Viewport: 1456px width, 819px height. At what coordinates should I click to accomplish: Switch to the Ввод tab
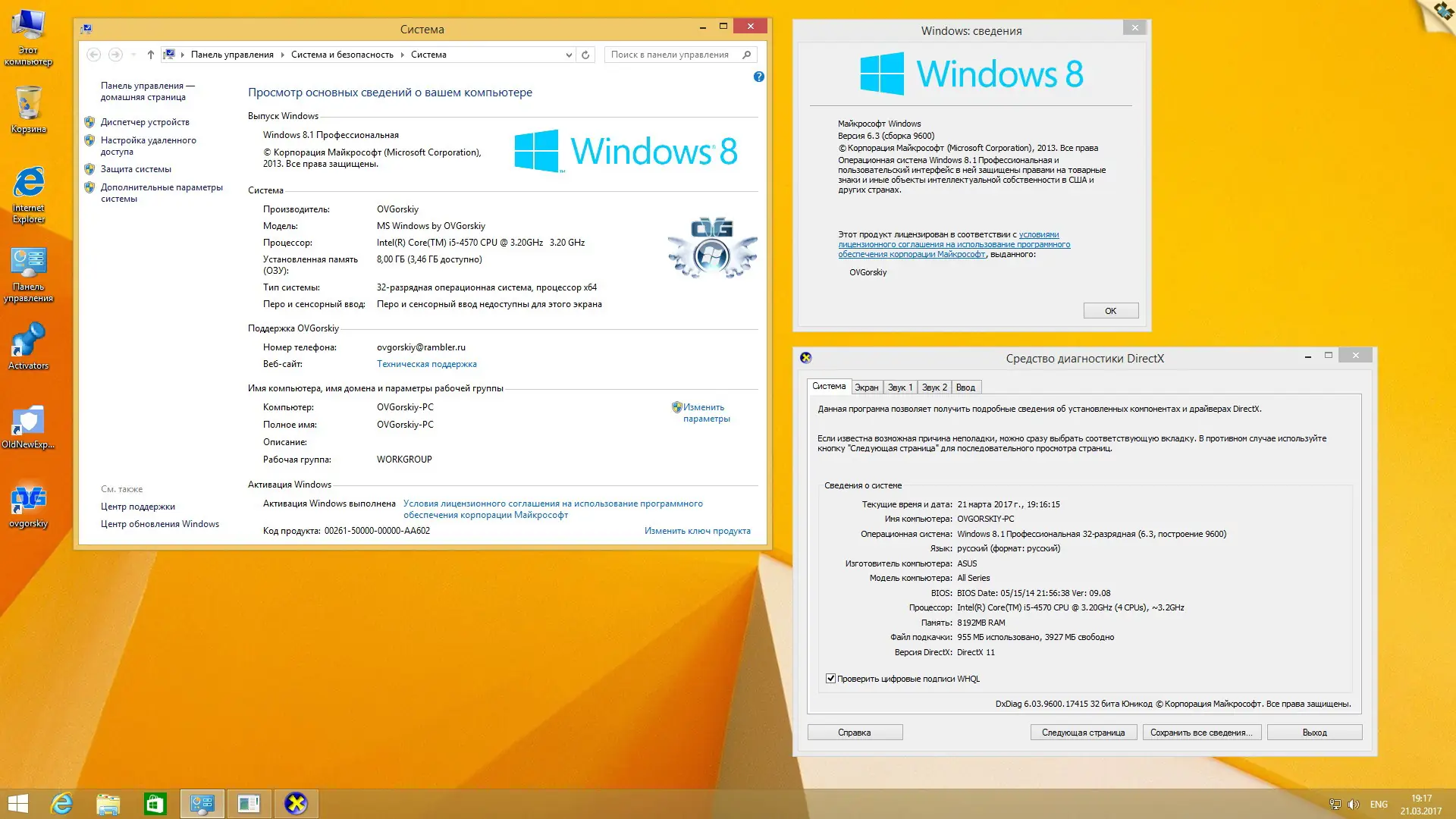click(x=965, y=388)
